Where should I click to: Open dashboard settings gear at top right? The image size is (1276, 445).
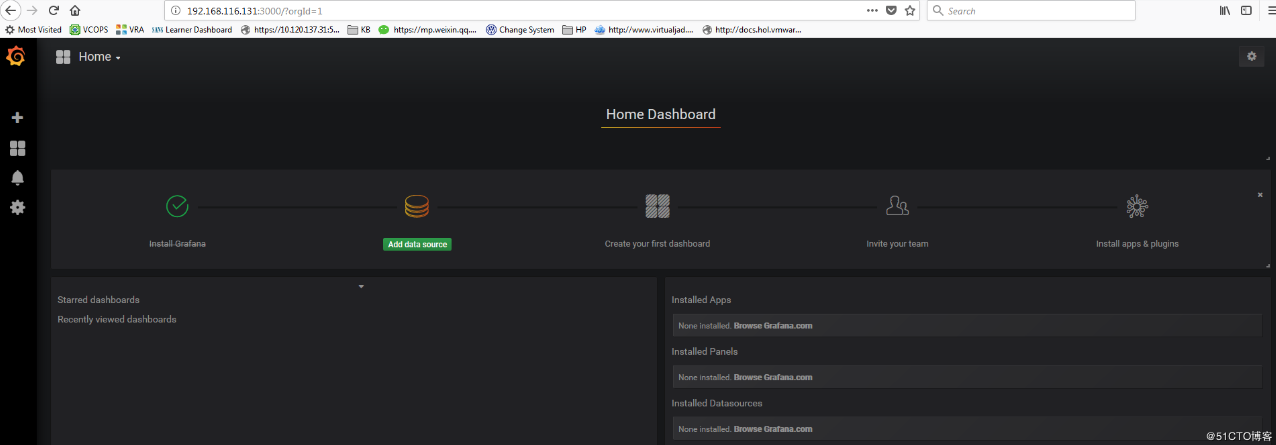click(1251, 57)
